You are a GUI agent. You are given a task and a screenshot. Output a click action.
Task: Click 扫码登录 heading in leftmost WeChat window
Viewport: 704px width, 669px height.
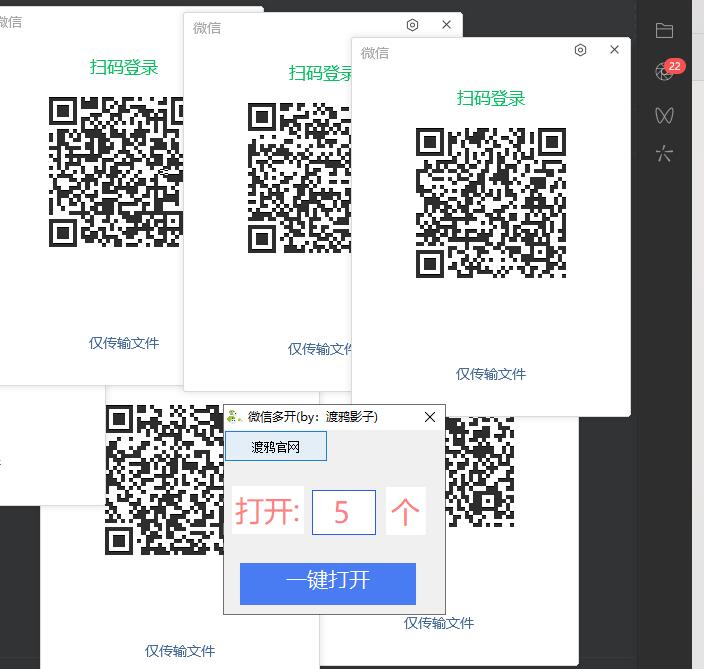pyautogui.click(x=124, y=67)
